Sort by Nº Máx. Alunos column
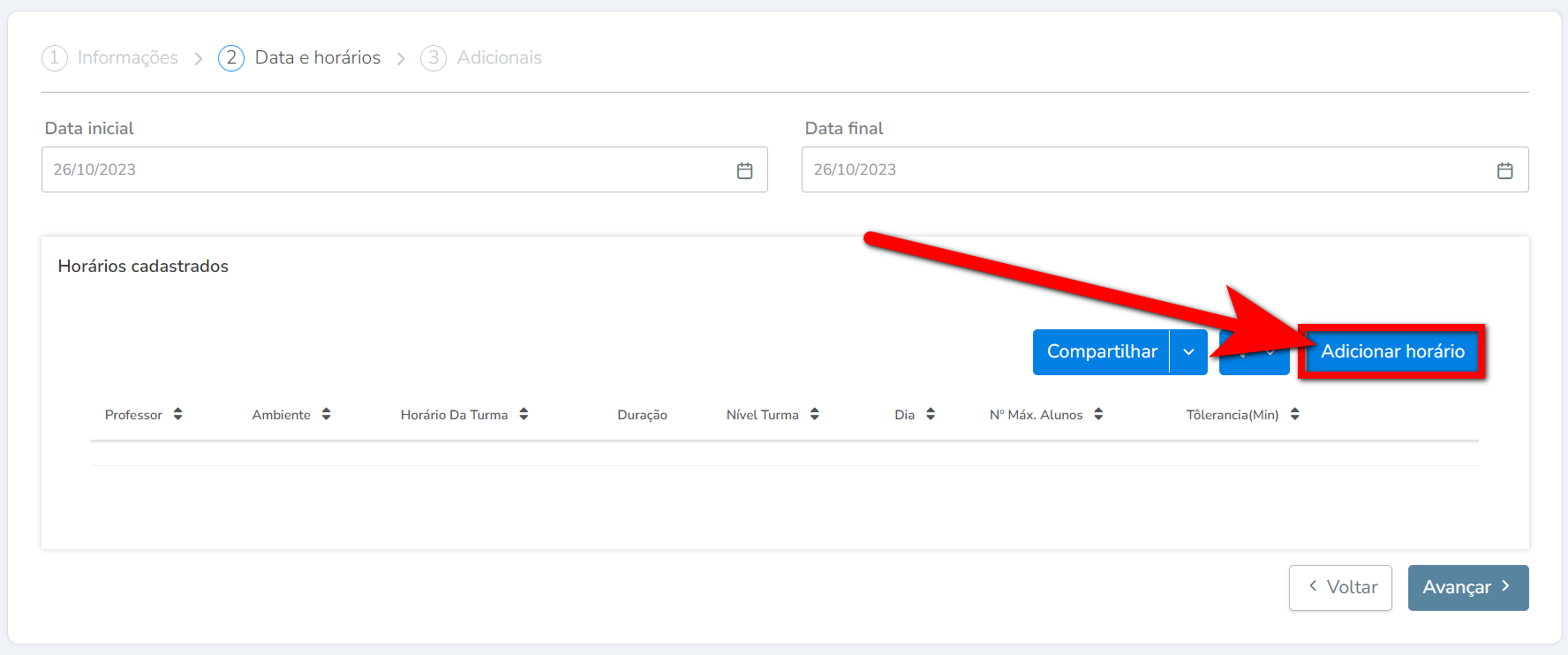Image resolution: width=1568 pixels, height=655 pixels. (x=1098, y=414)
